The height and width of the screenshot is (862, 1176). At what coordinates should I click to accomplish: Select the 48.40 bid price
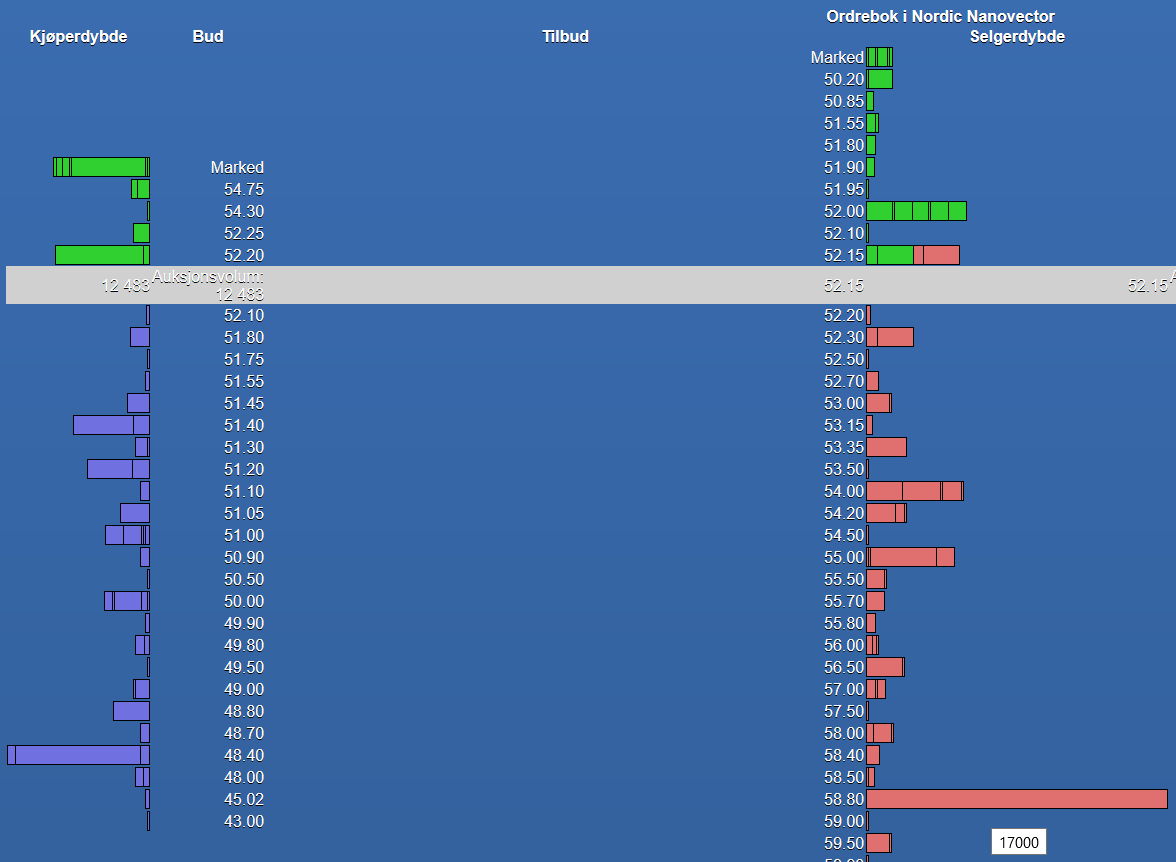tap(244, 755)
